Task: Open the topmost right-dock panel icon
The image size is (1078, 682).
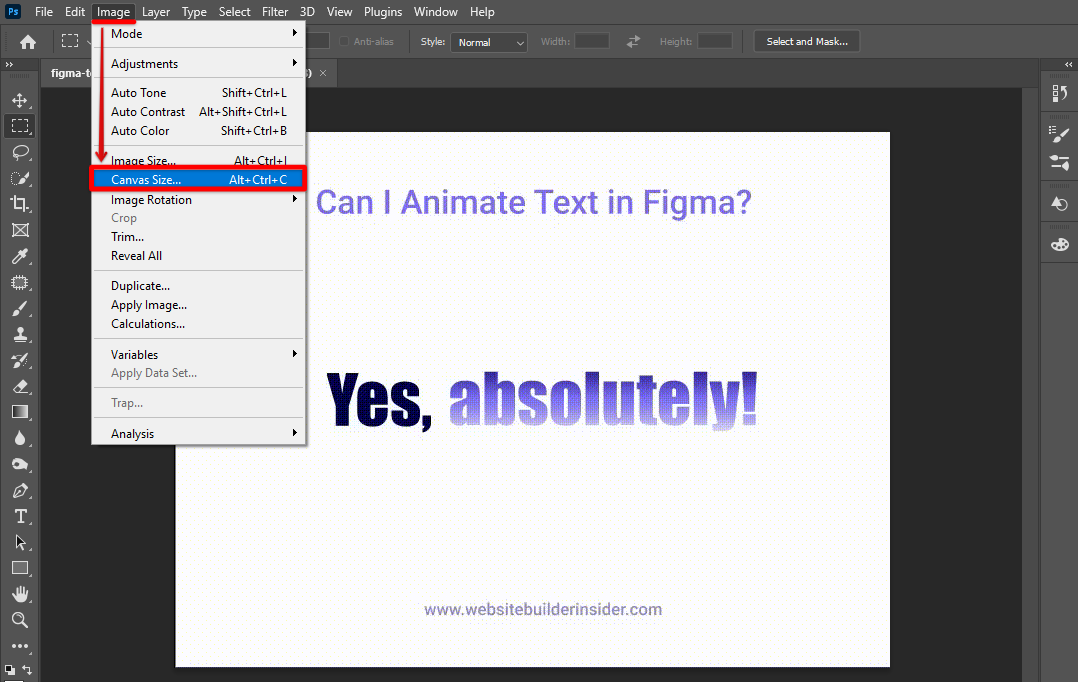Action: (x=1059, y=93)
